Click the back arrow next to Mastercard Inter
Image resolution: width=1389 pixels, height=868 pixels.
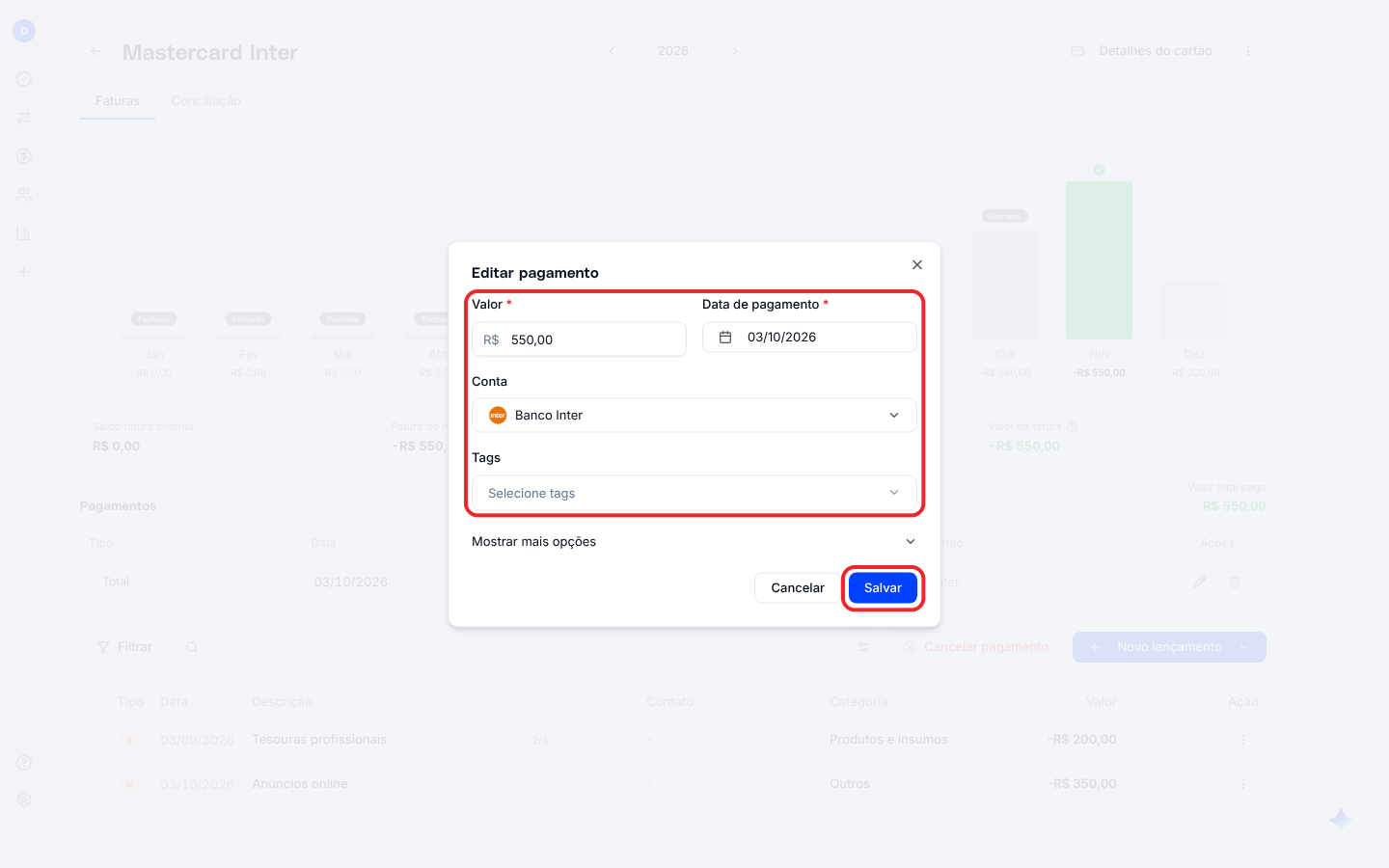click(95, 51)
